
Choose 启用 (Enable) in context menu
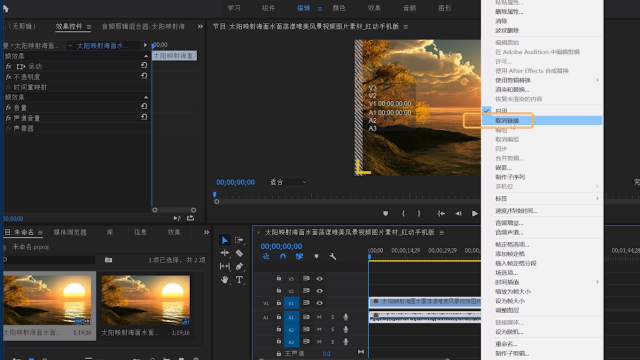tap(542, 111)
